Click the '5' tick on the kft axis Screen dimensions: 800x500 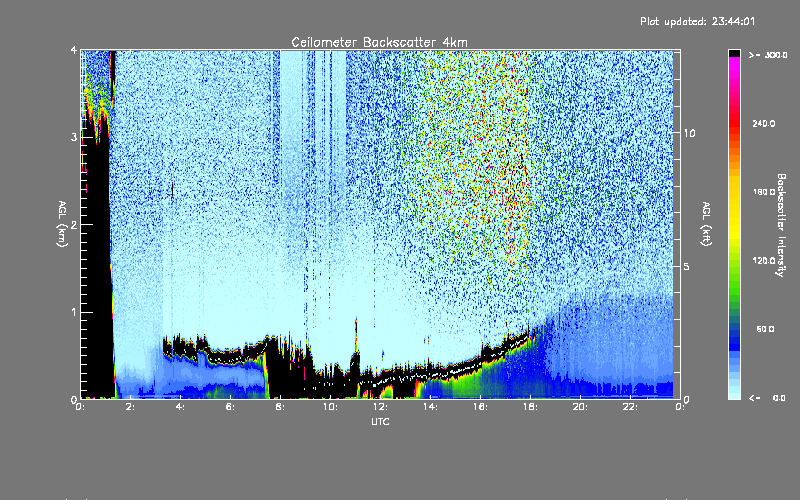coord(687,267)
